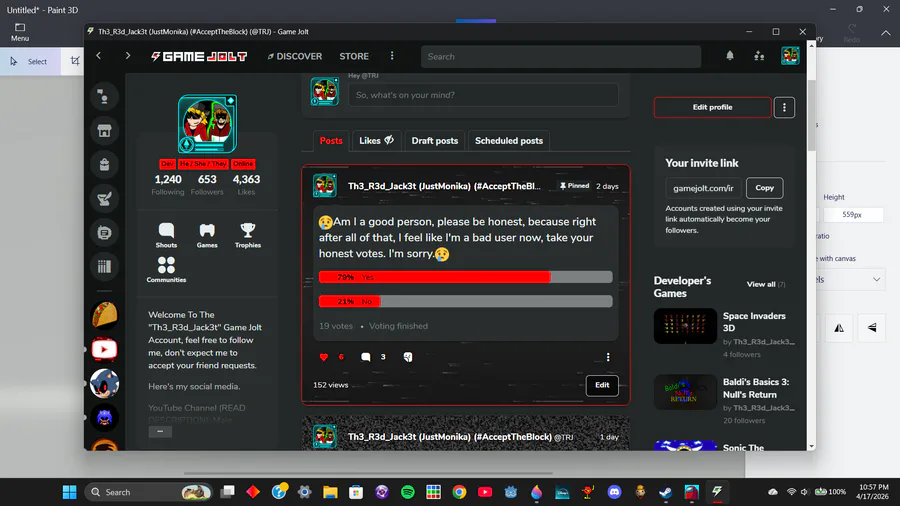Screen dimensions: 900x506
Task: Switch to the Scheduled posts tab
Action: tap(509, 141)
